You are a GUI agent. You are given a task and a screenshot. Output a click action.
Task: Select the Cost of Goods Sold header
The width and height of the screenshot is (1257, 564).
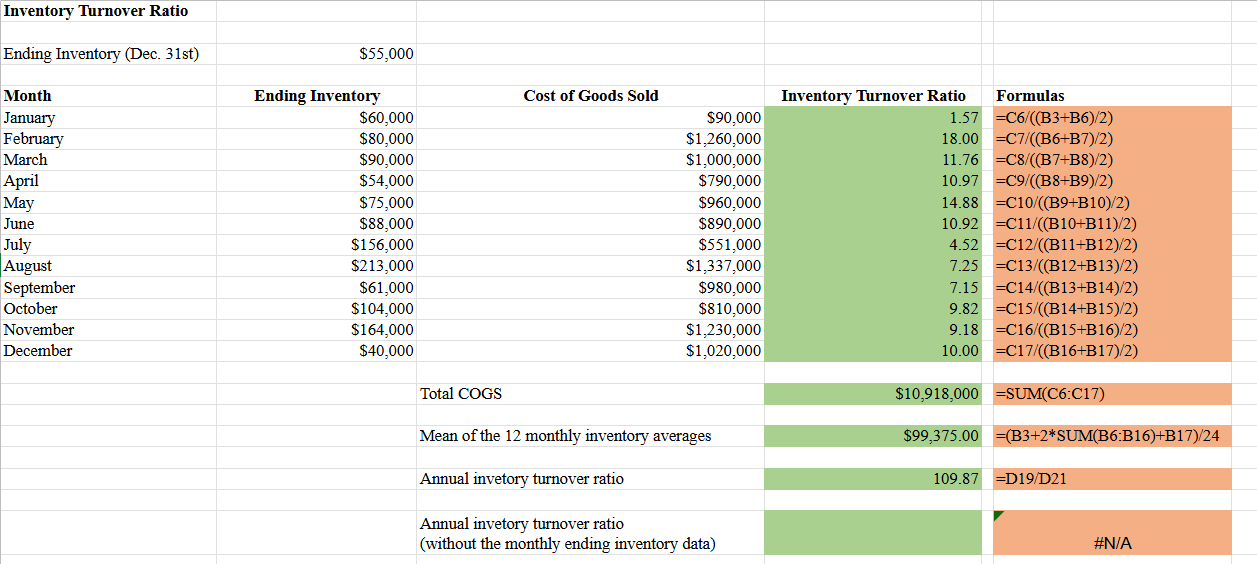[x=591, y=96]
